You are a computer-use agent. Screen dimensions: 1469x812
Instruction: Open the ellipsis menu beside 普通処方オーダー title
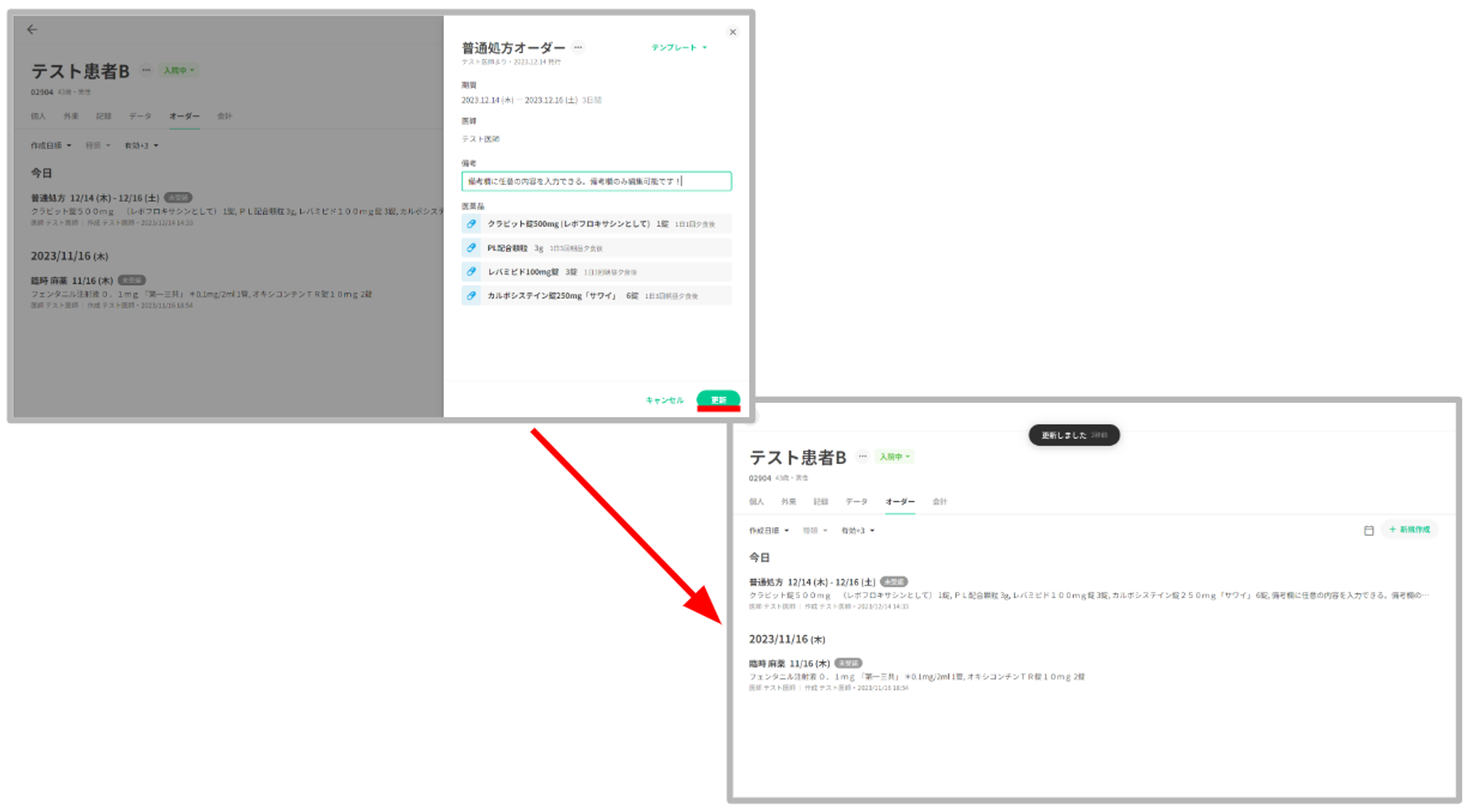coord(579,48)
